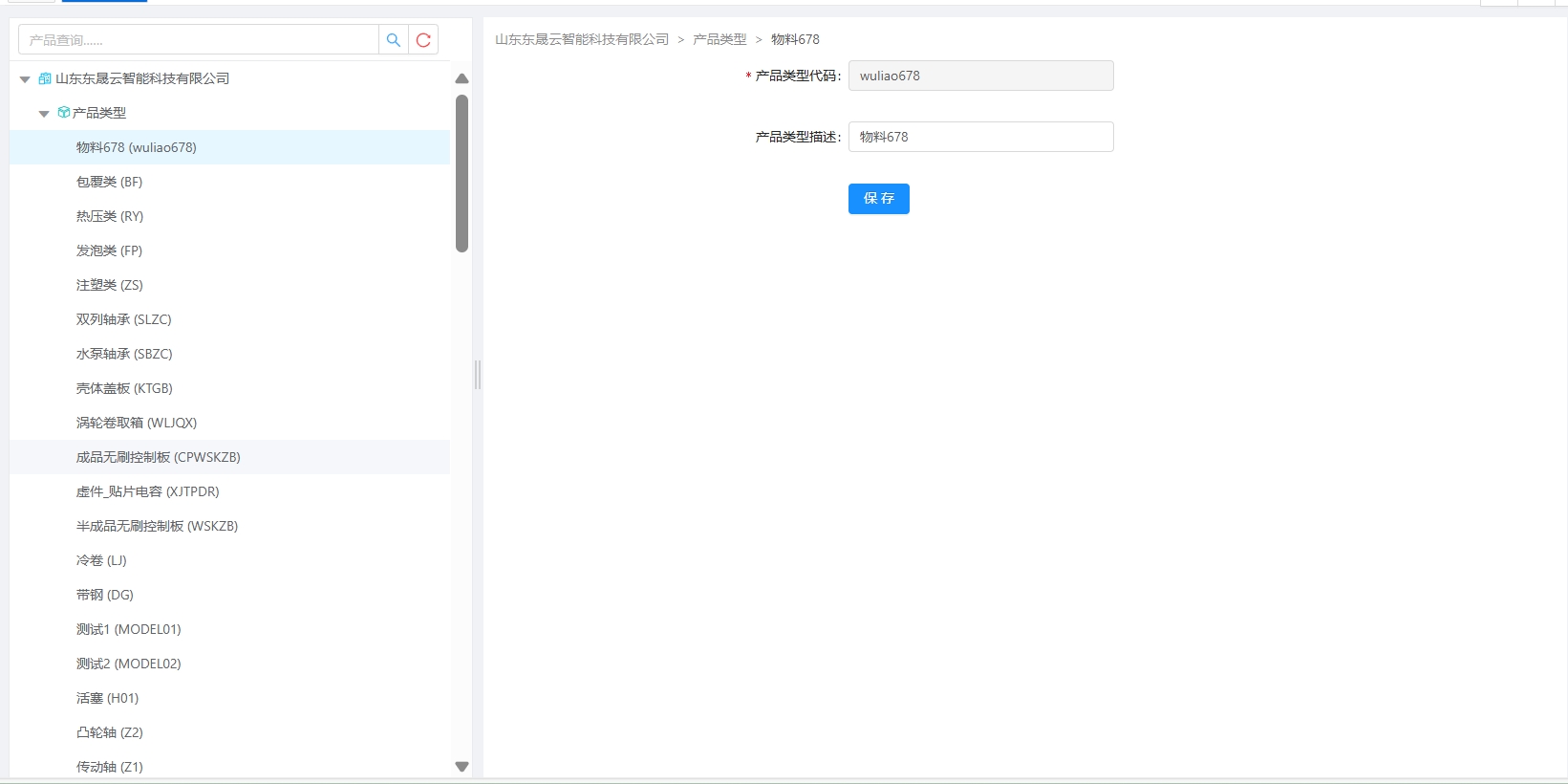Collapse the 山东东晟云智能科技有限公司 tree node

point(25,79)
